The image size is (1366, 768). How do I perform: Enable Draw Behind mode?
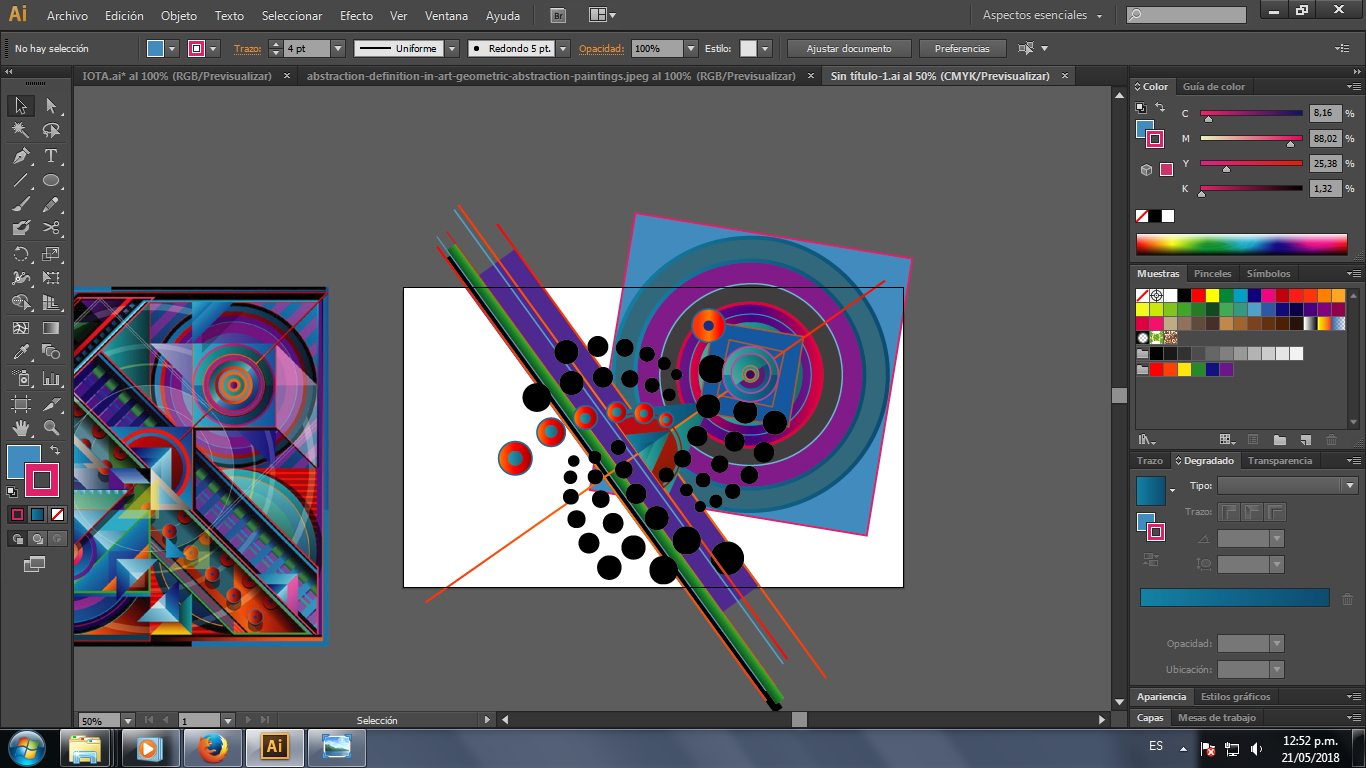click(37, 539)
